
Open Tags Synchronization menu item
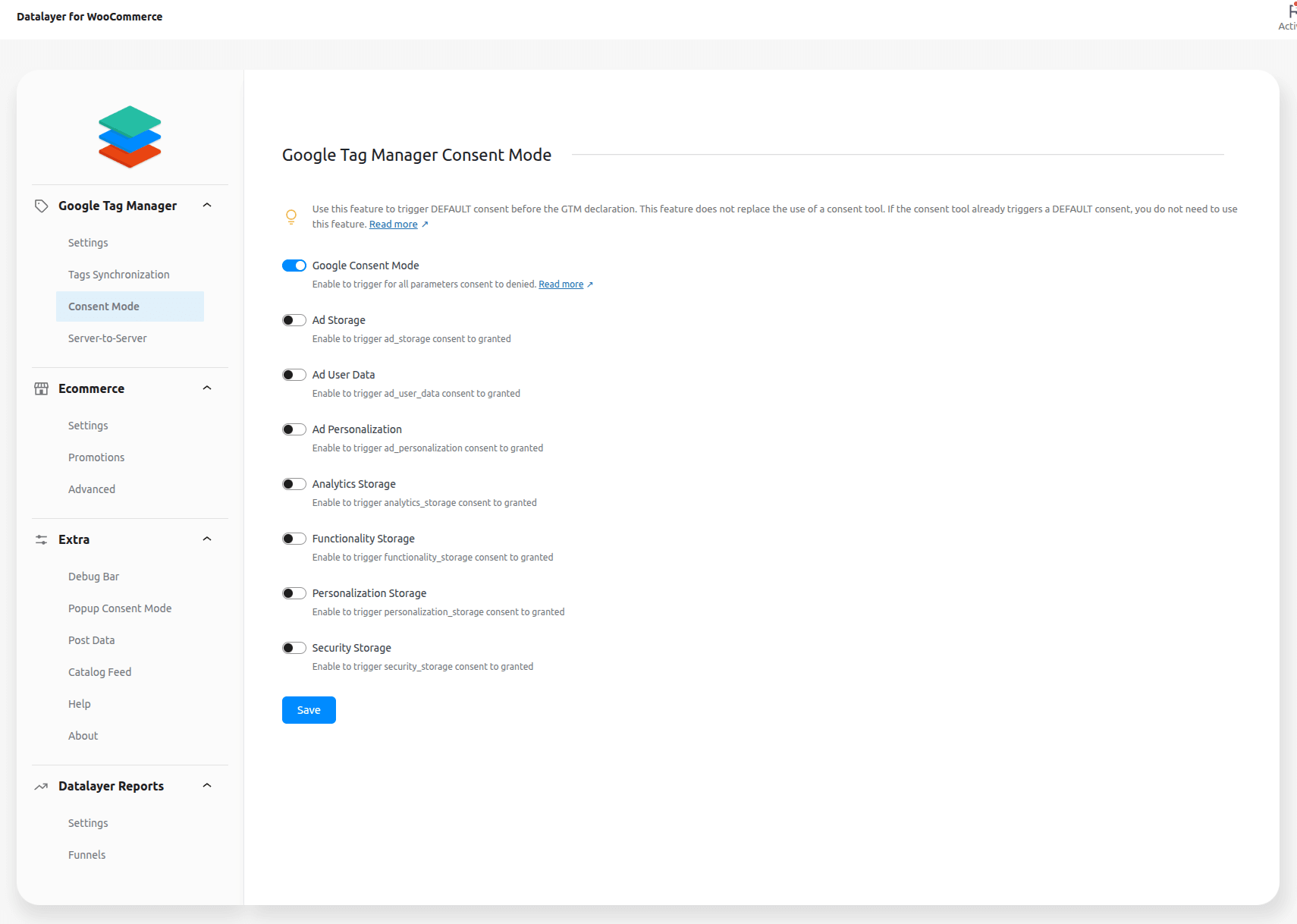(x=119, y=275)
